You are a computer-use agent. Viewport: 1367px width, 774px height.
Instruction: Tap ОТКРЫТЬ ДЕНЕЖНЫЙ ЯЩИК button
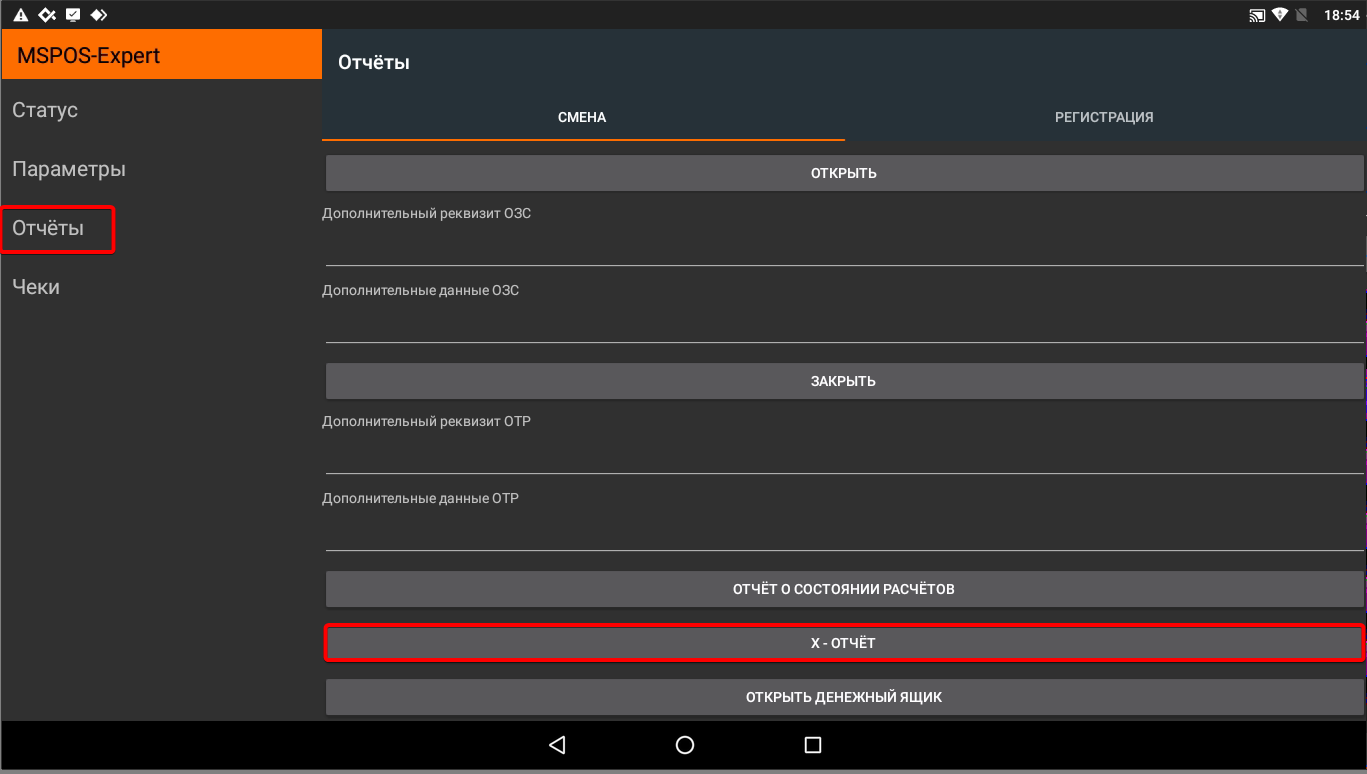(844, 697)
